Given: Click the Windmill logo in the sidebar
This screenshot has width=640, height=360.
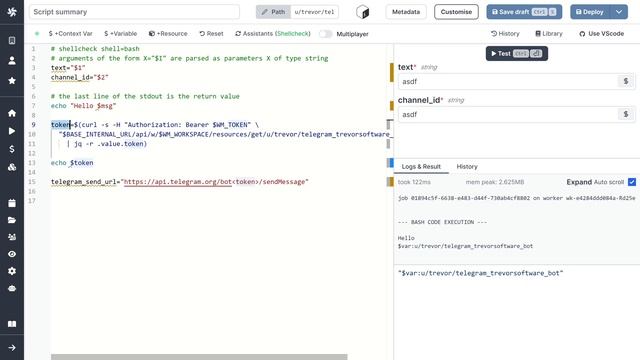Looking at the screenshot, I should (x=12, y=12).
